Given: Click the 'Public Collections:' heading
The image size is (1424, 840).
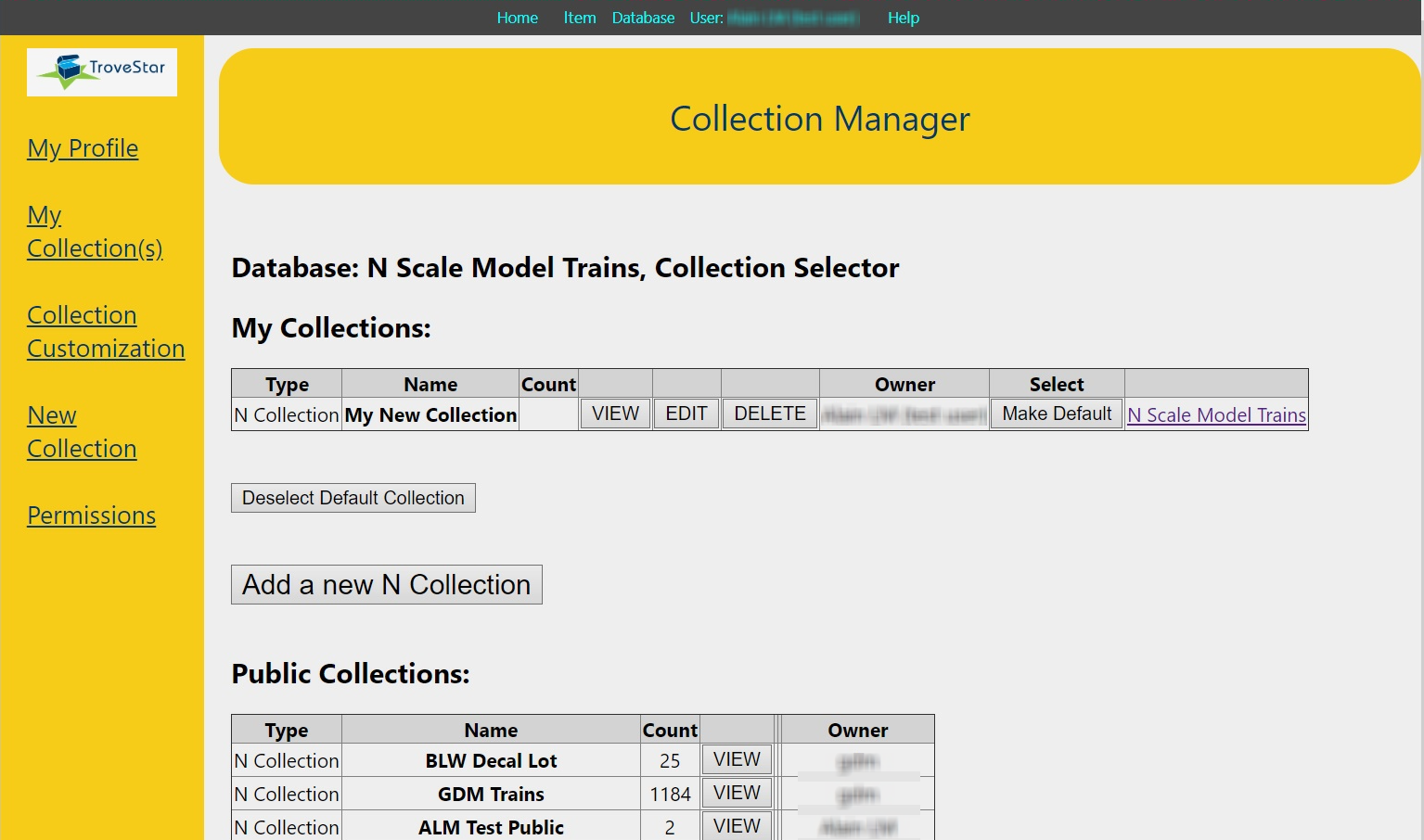Looking at the screenshot, I should 351,673.
